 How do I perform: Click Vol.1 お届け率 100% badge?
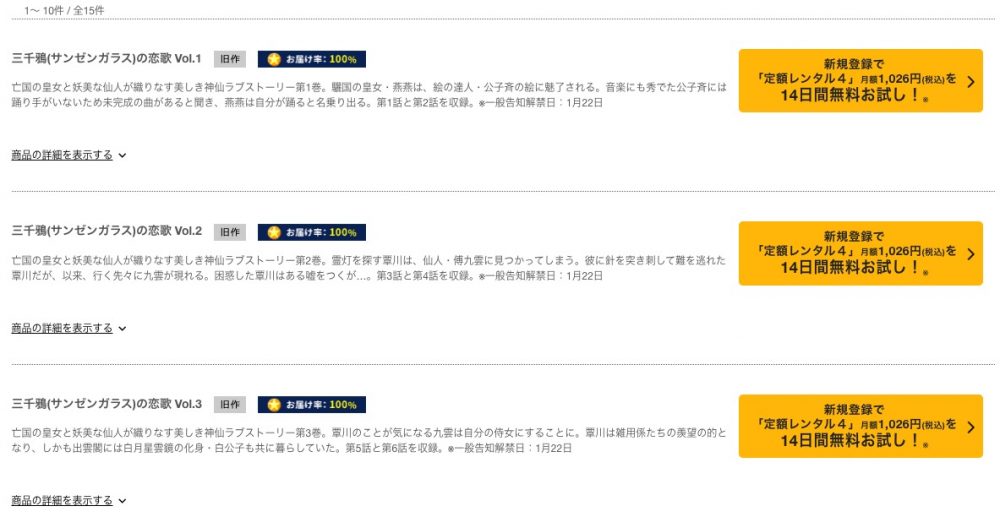point(312,59)
